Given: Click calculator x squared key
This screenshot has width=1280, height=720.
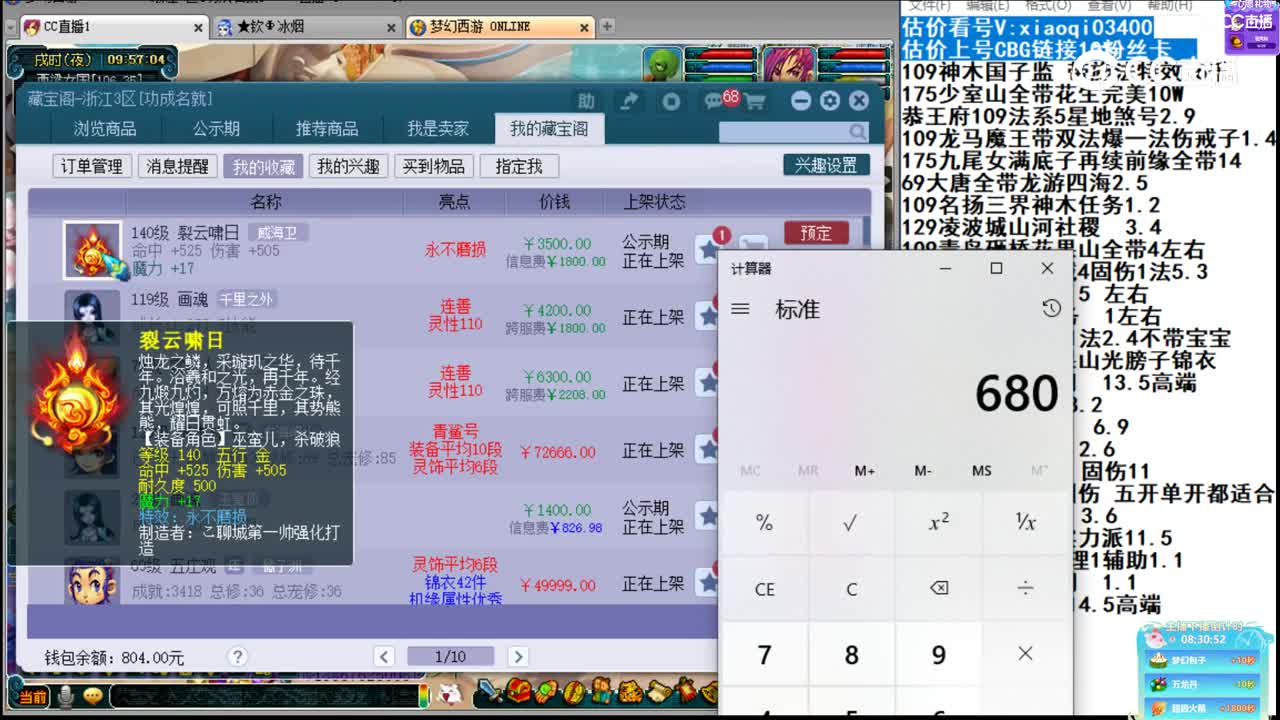Looking at the screenshot, I should coord(938,522).
